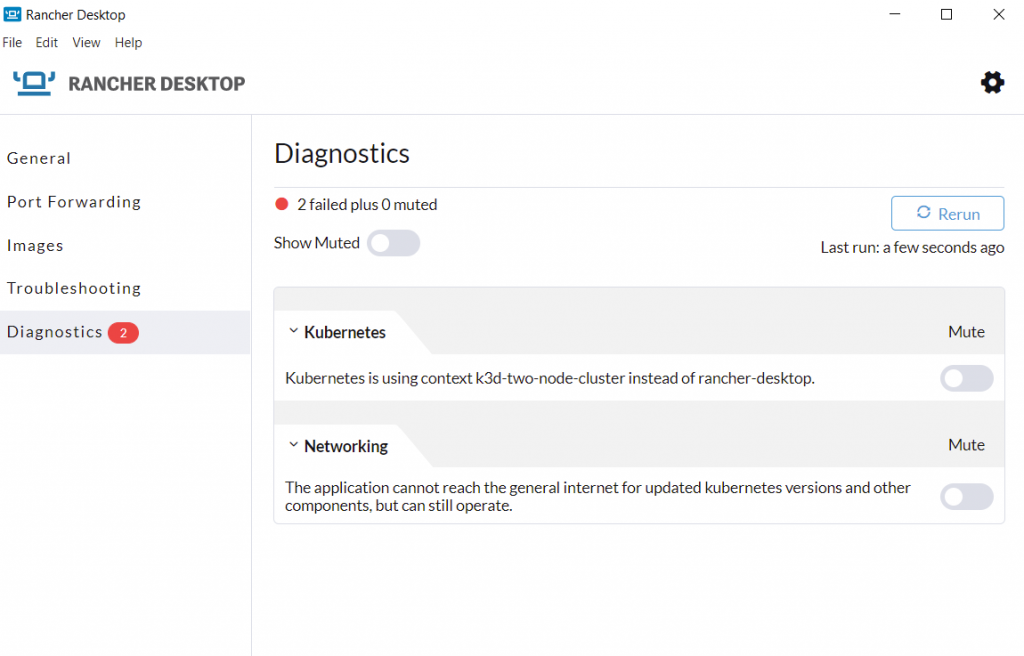Open the File menu
This screenshot has width=1024, height=656.
pyautogui.click(x=12, y=43)
